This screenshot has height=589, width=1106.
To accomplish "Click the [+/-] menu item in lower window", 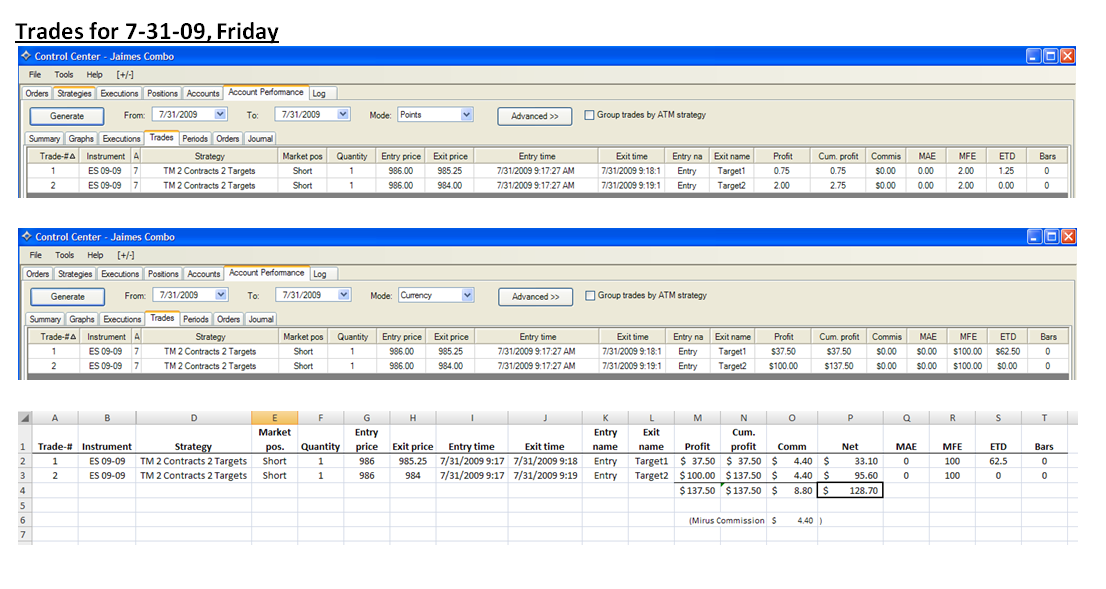I will pos(126,255).
